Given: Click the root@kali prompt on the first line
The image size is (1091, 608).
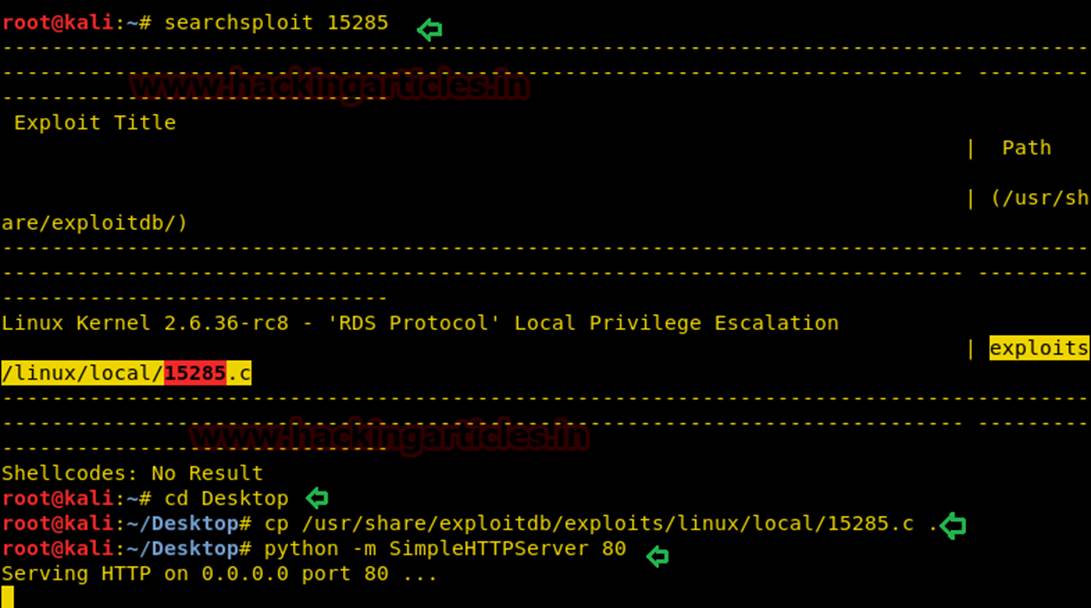Looking at the screenshot, I should click(75, 22).
